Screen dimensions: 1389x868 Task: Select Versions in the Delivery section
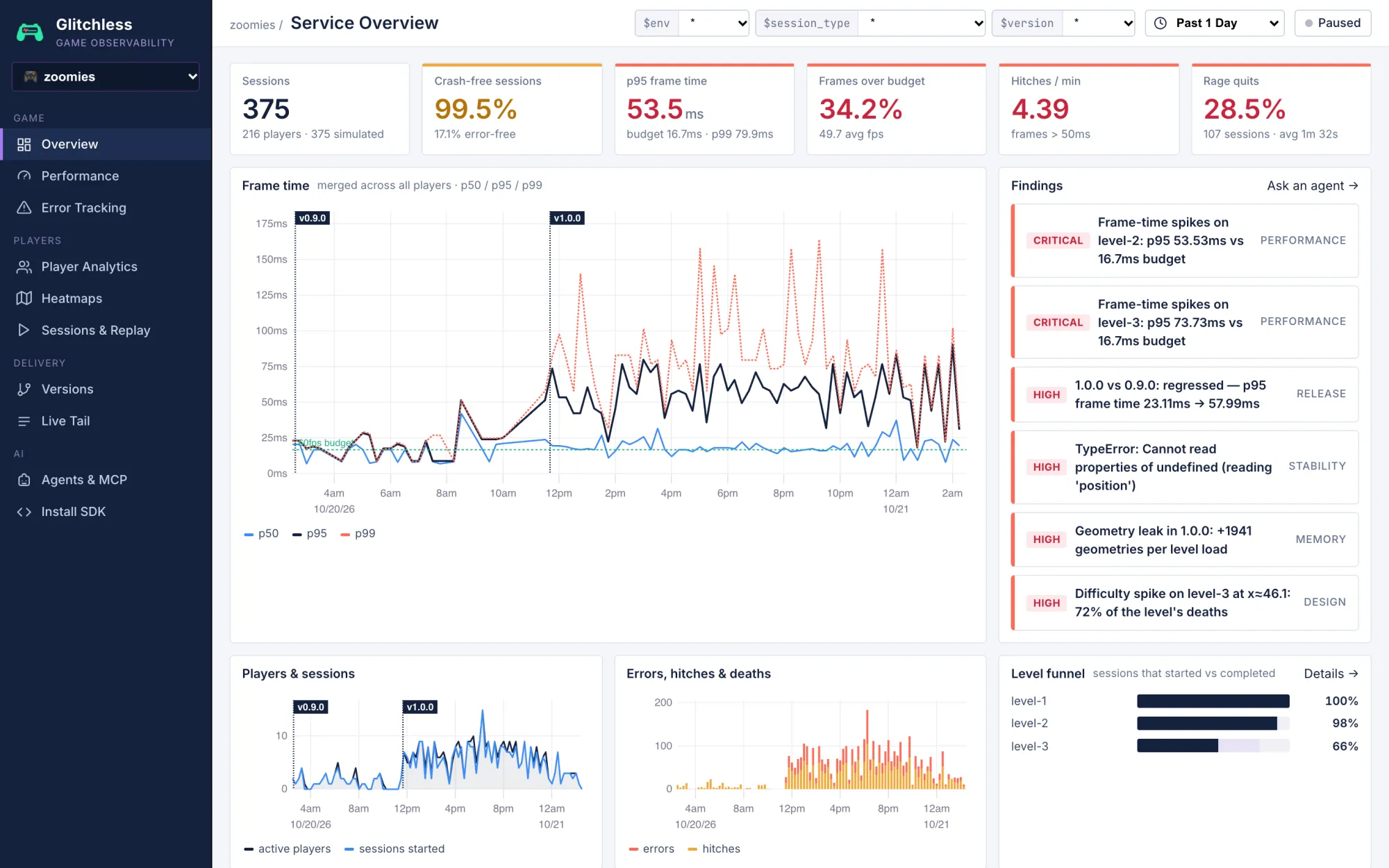pyautogui.click(x=106, y=390)
